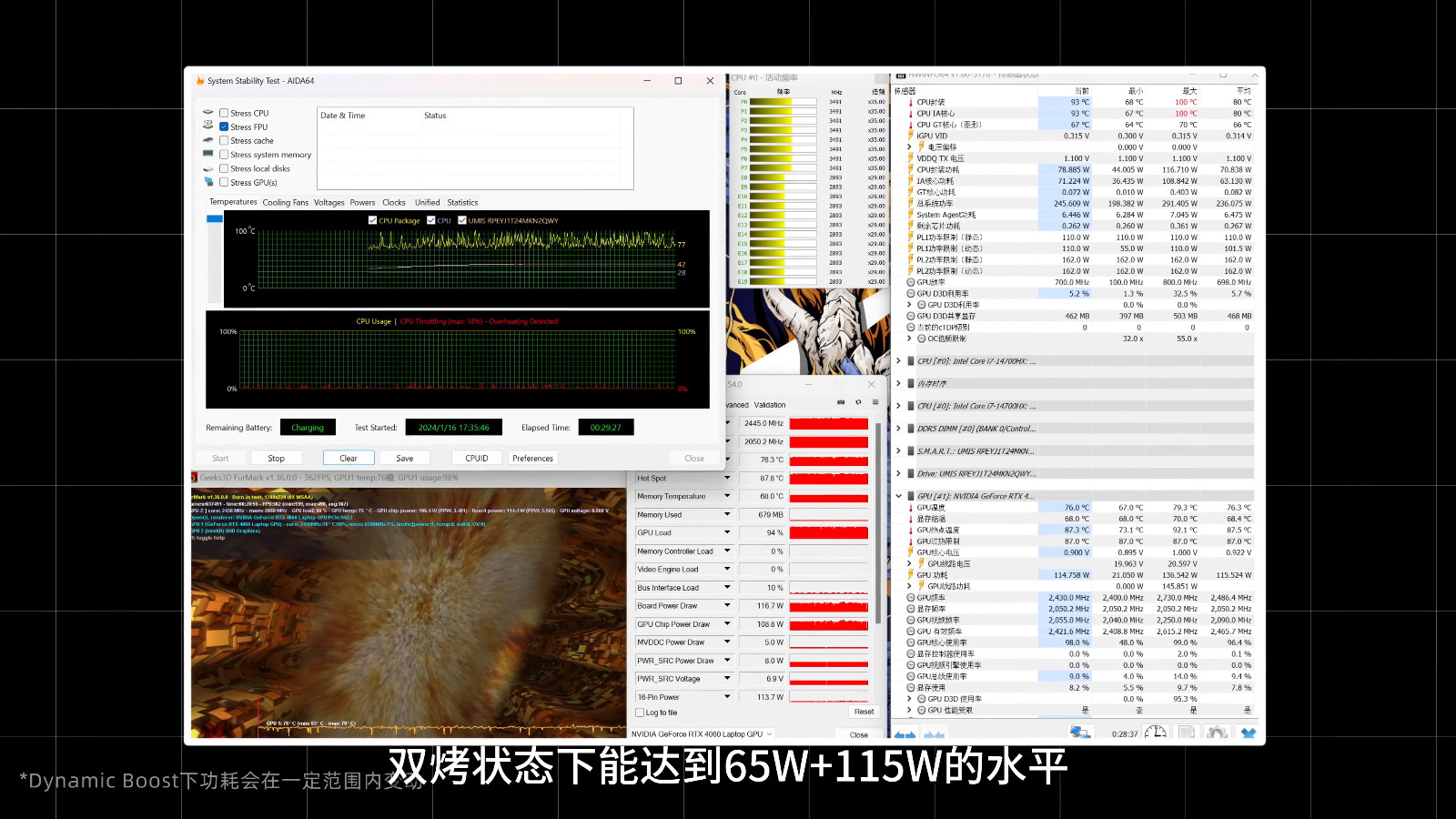Expand DDR5 DIMM [#0] sensor group
The image size is (1456, 819).
899,429
